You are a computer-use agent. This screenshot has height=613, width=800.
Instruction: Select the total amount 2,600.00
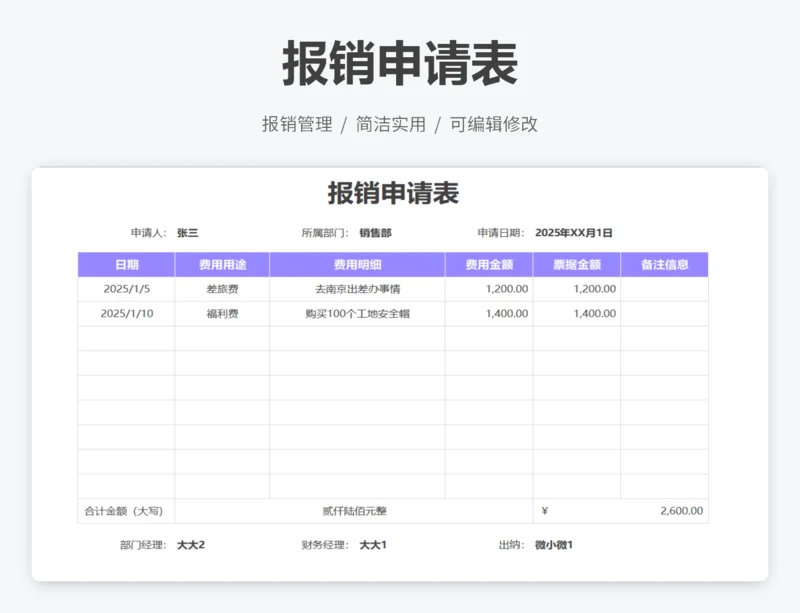[x=682, y=511]
